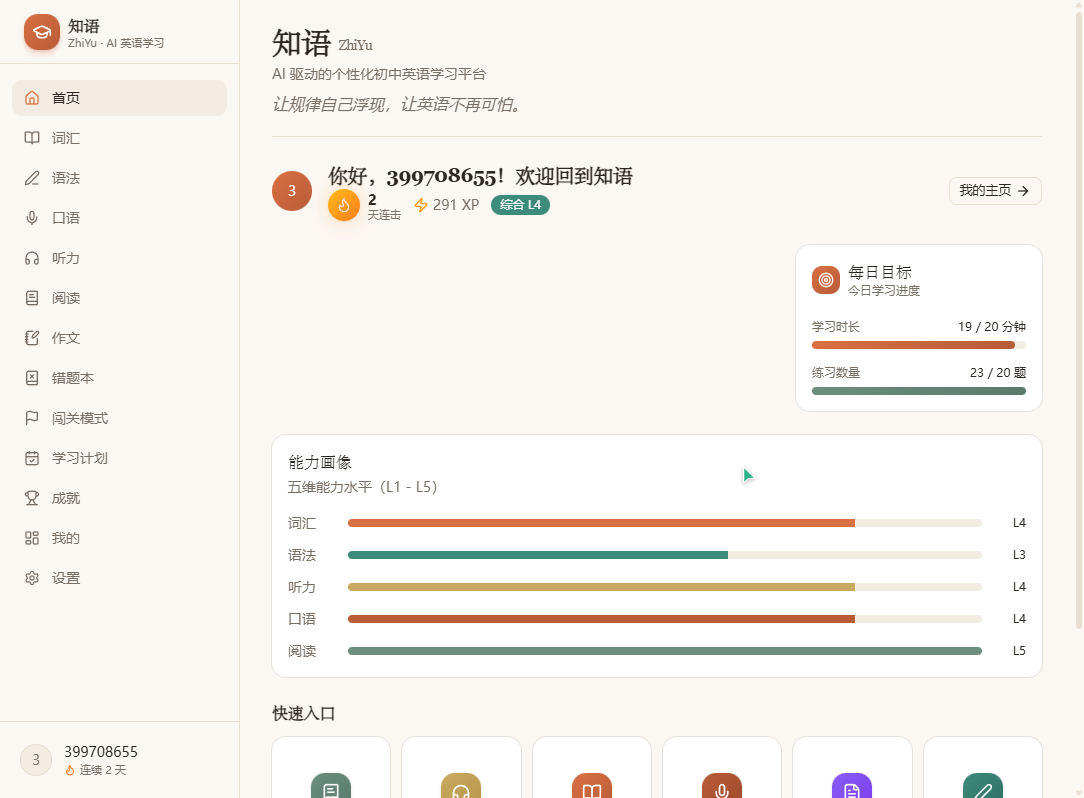
Task: Open 学习计划 in the sidebar
Action: tap(120, 458)
